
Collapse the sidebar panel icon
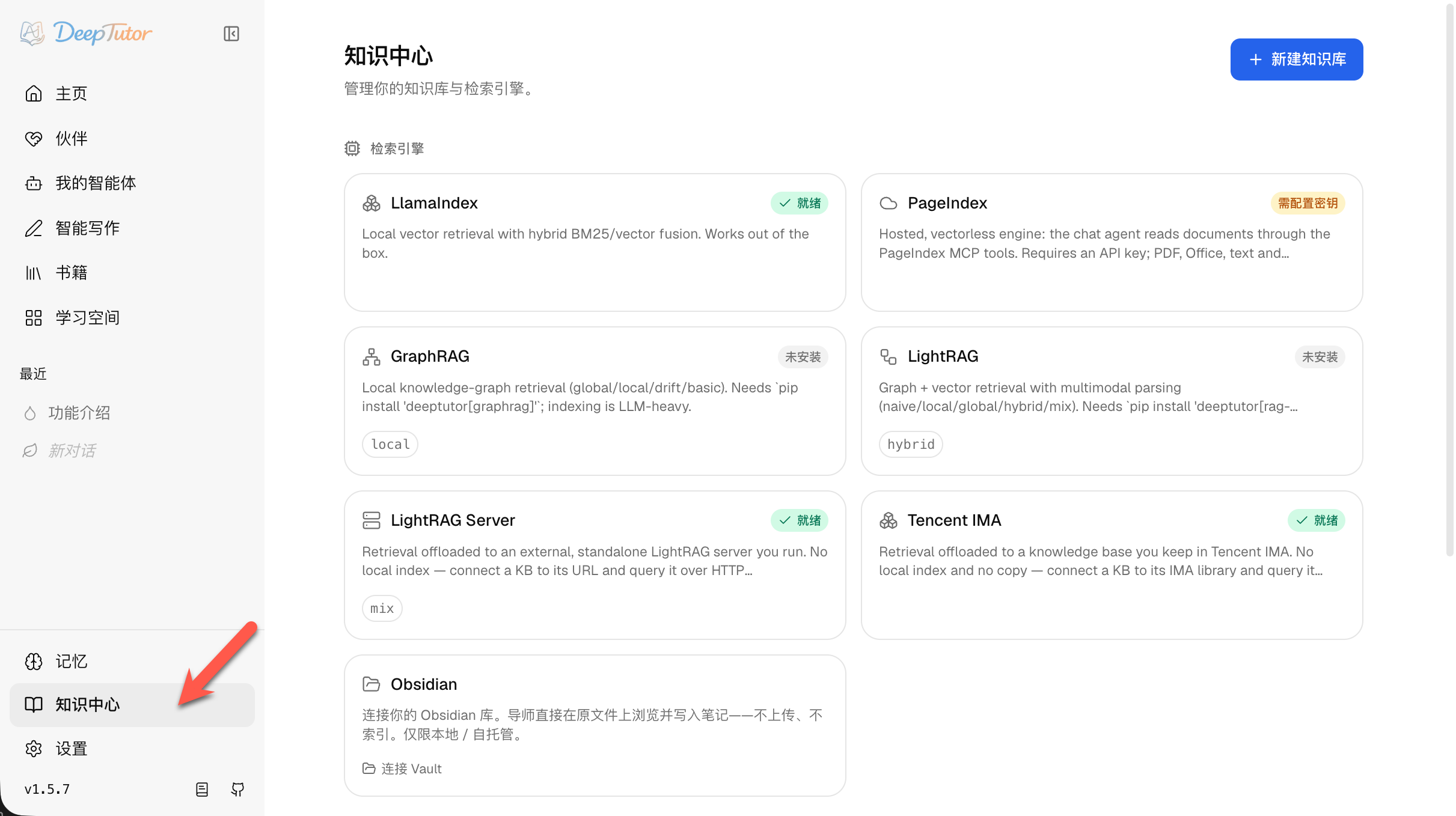click(x=231, y=34)
